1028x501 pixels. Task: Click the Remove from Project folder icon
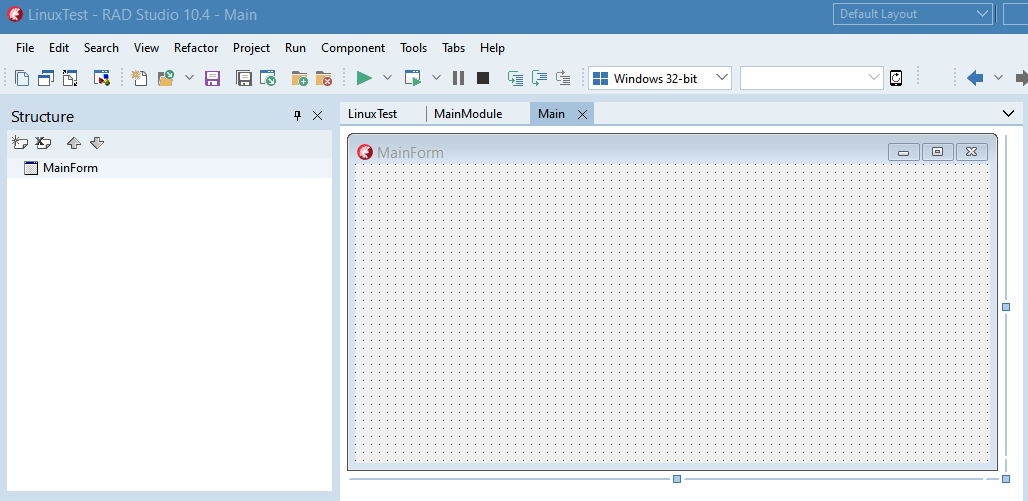[323, 78]
